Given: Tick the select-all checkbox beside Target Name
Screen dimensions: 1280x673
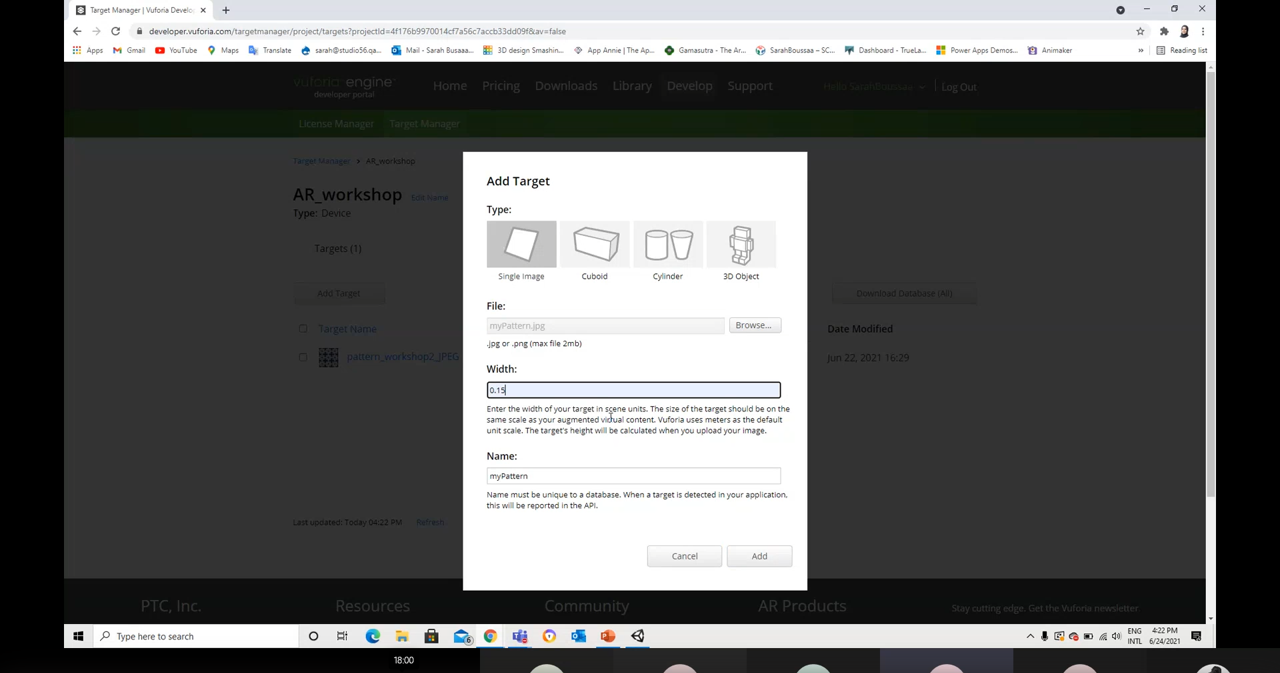Looking at the screenshot, I should click(x=303, y=328).
